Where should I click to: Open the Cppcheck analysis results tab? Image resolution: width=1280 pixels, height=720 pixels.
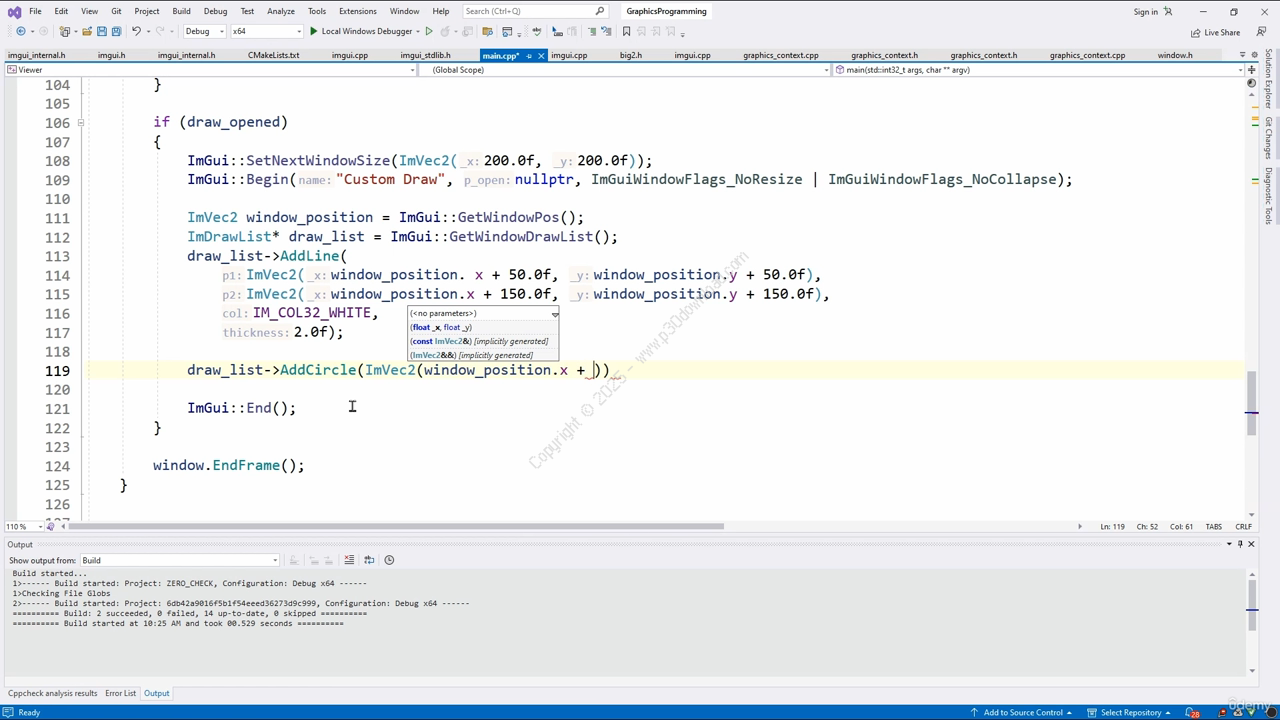coord(53,693)
